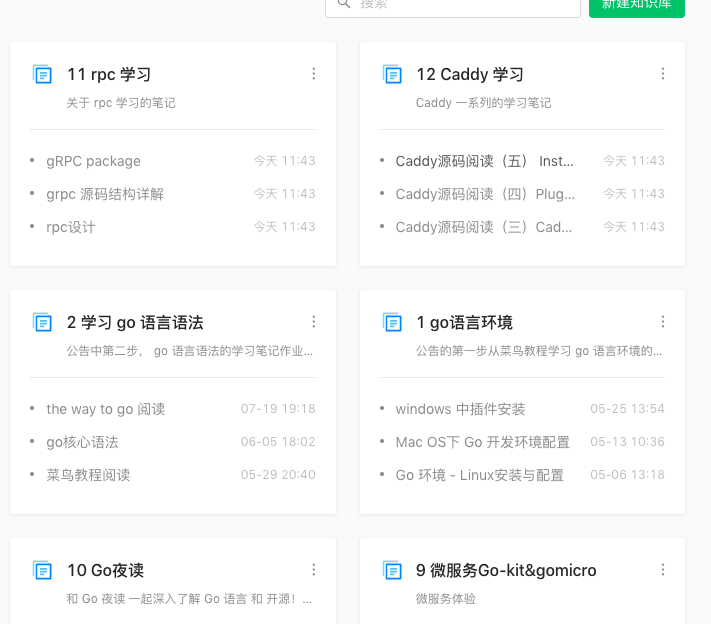711x624 pixels.
Task: Click the 1 go语言环境 notebook icon
Action: [x=392, y=322]
